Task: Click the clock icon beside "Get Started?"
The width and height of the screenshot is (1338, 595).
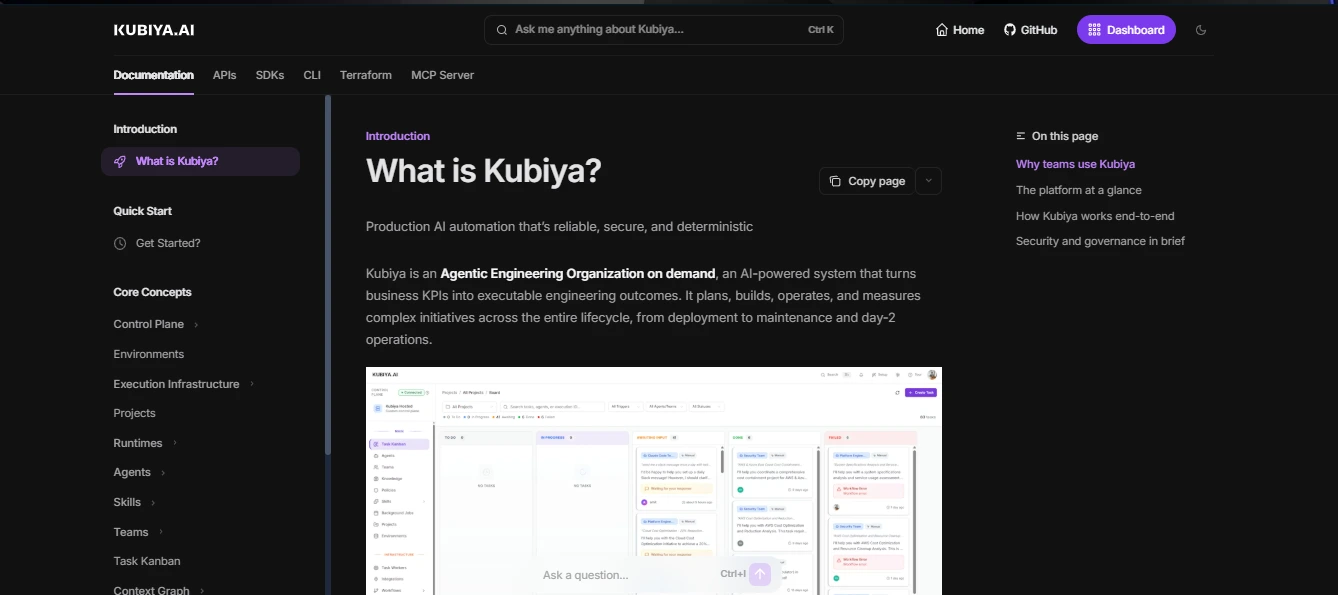Action: pos(119,242)
